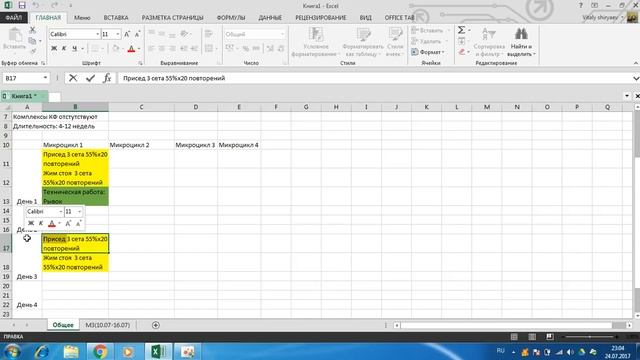Confirm the cell entry with the checkmark

pyautogui.click(x=90, y=78)
